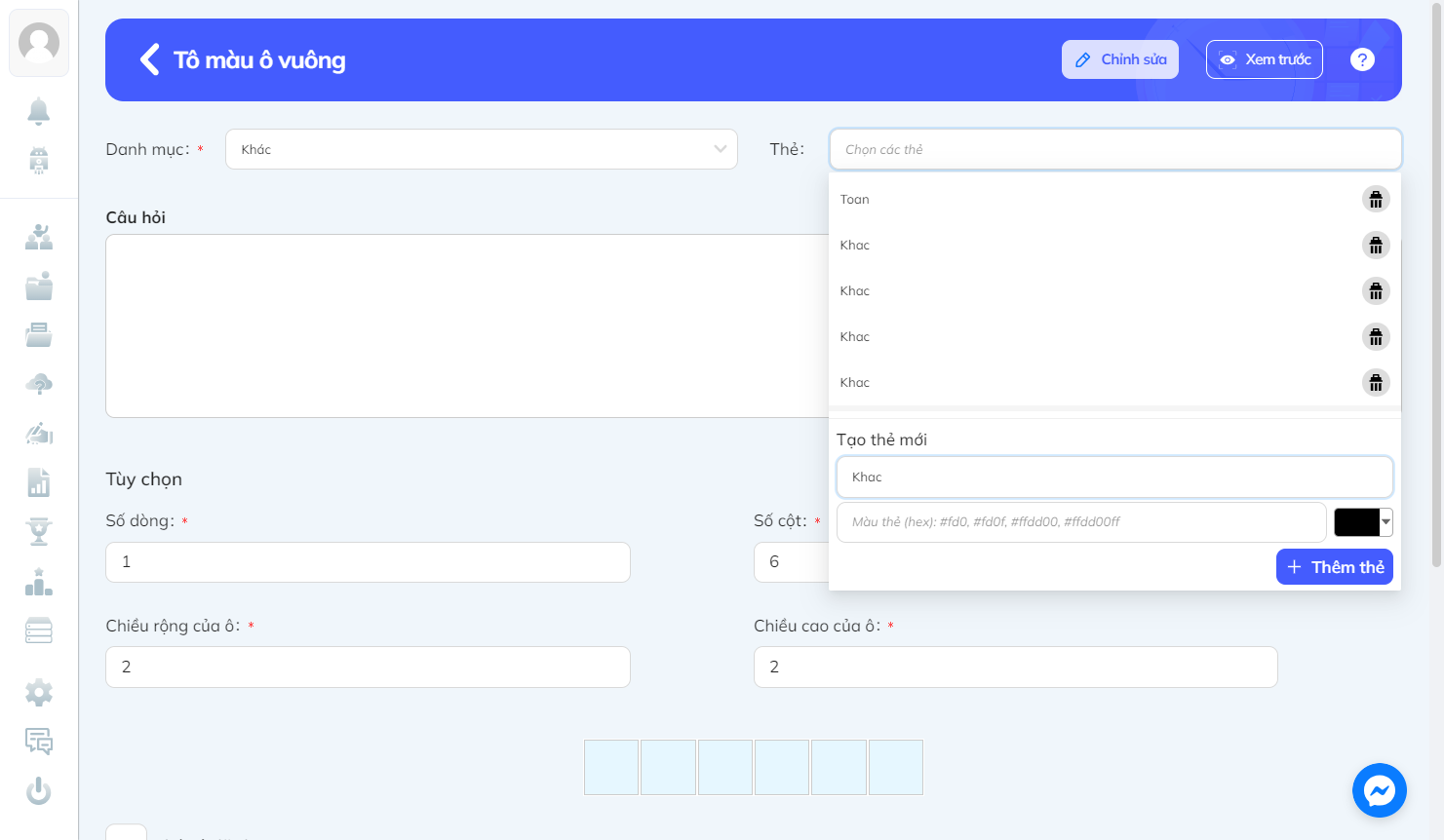Screen dimensions: 1444x840
Task: Click the Xem trước preview button
Action: 1265,59
